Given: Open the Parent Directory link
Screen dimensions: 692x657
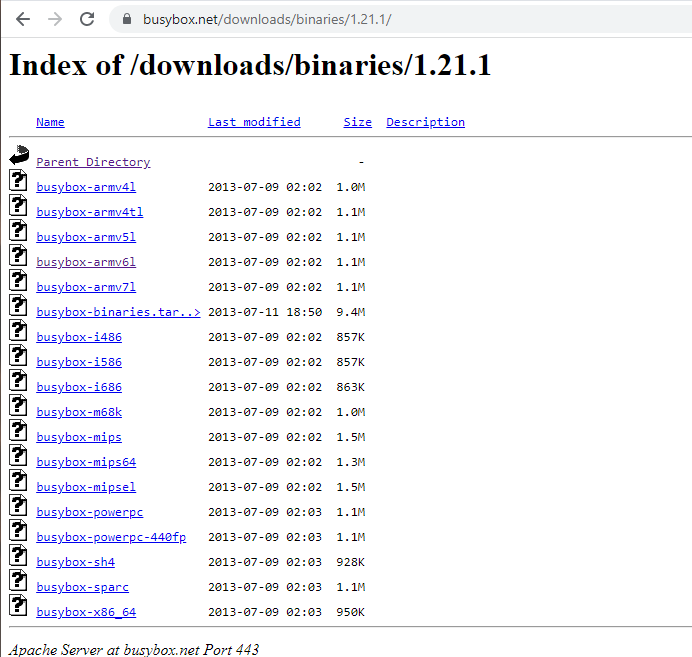Looking at the screenshot, I should (x=93, y=162).
